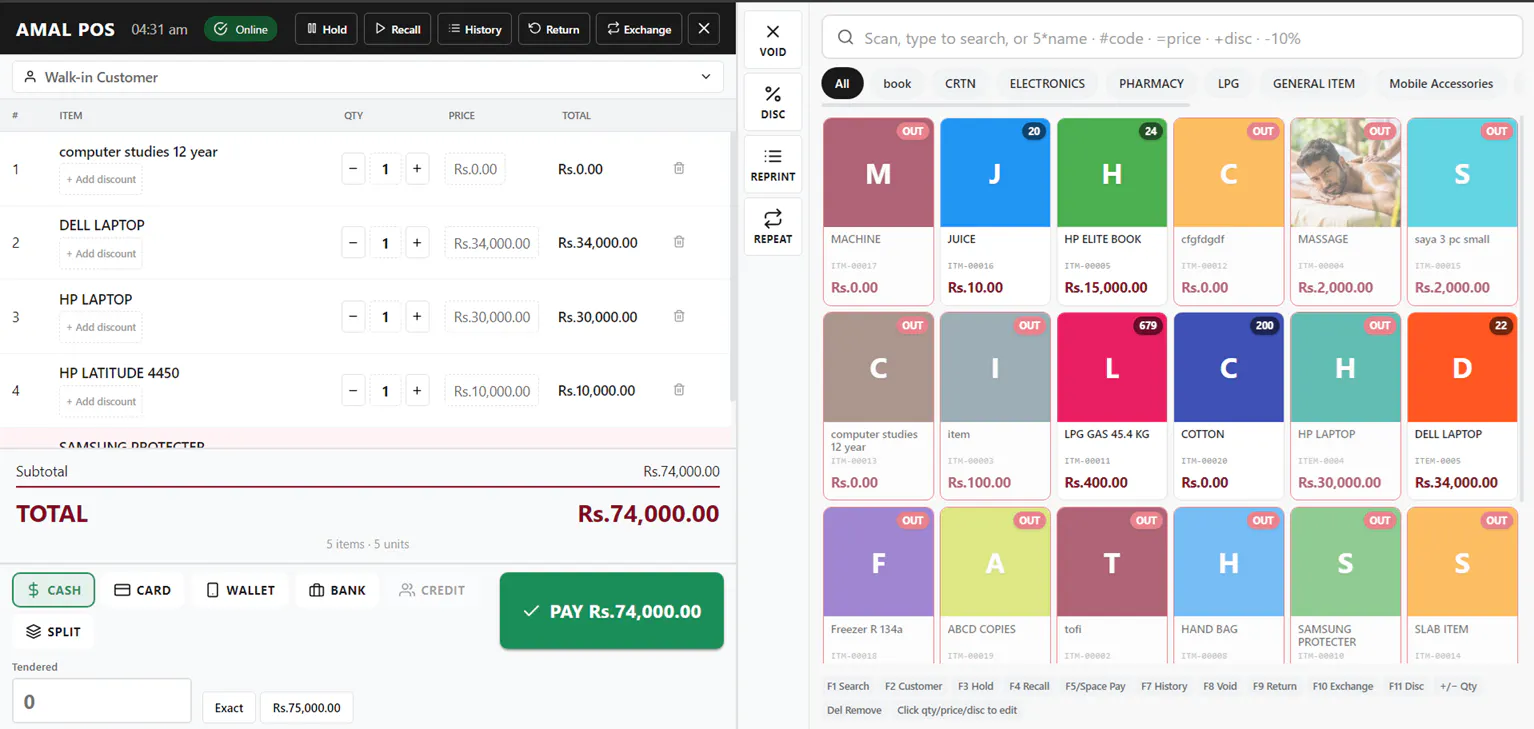Delete the DELL LAPTOP row via trash icon
Viewport: 1534px width, 729px height.
click(679, 242)
